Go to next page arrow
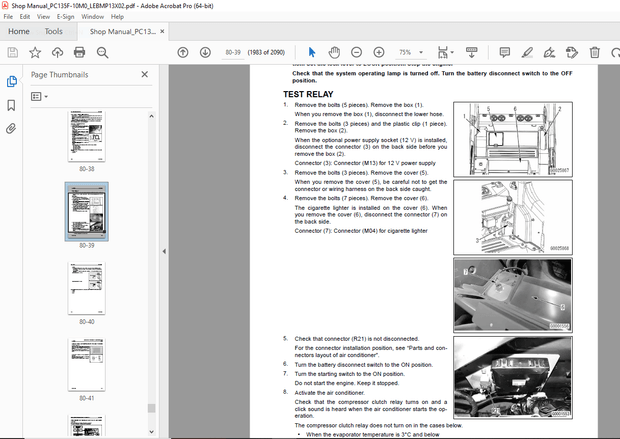Screen dimensions: 620x439 (x=205, y=52)
